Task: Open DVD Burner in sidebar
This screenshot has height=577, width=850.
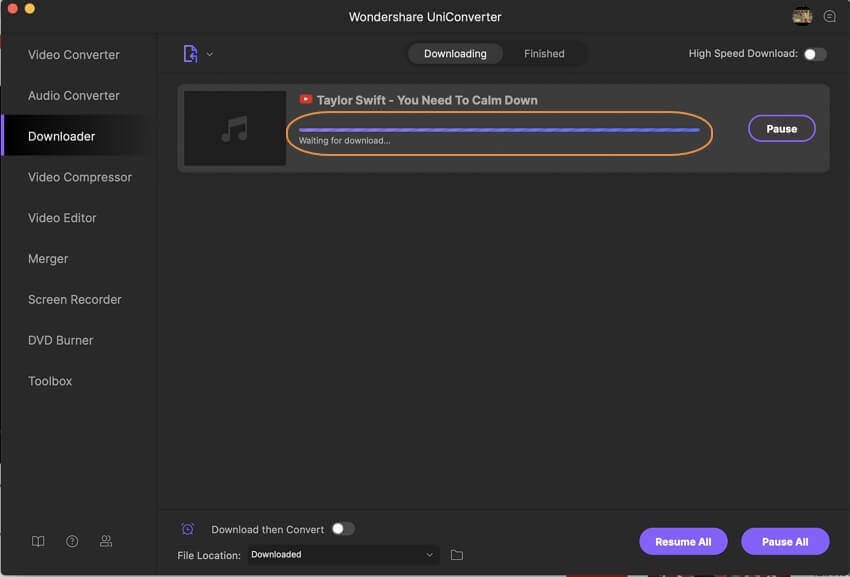Action: [x=60, y=340]
